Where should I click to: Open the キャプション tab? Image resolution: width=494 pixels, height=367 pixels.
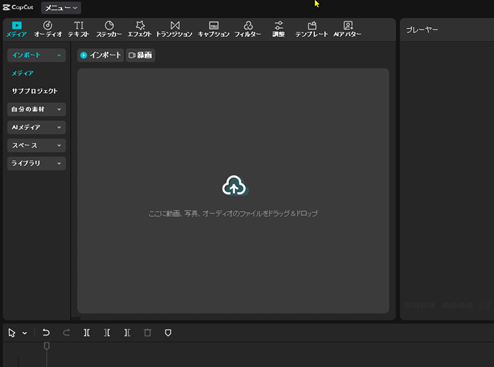coord(214,29)
